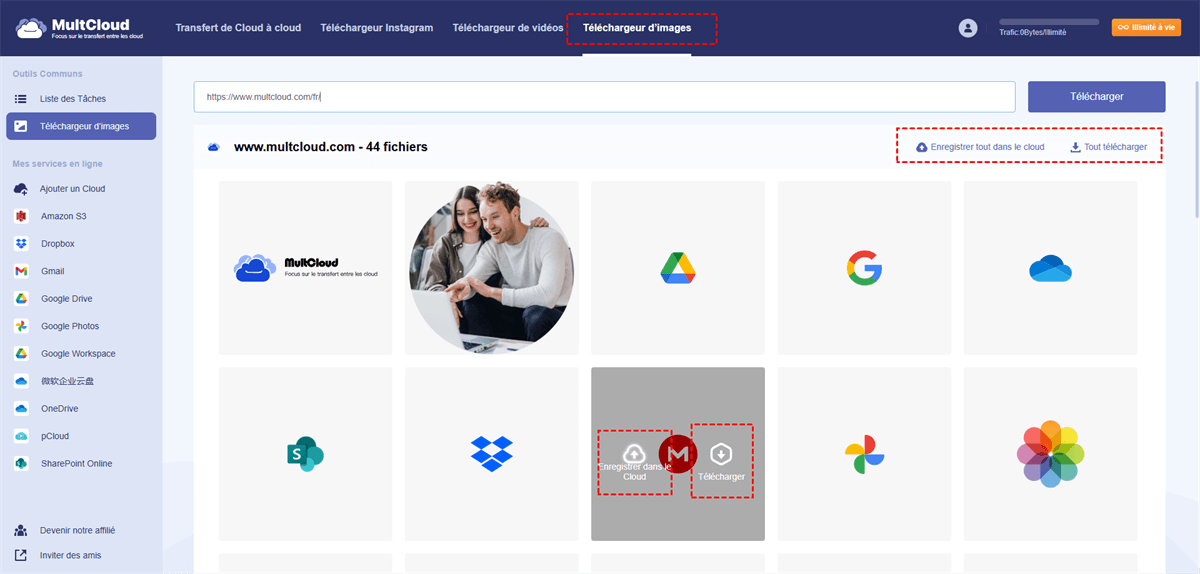Select Téléchargeur d'images in the sidebar
1200x574 pixels.
tap(81, 126)
